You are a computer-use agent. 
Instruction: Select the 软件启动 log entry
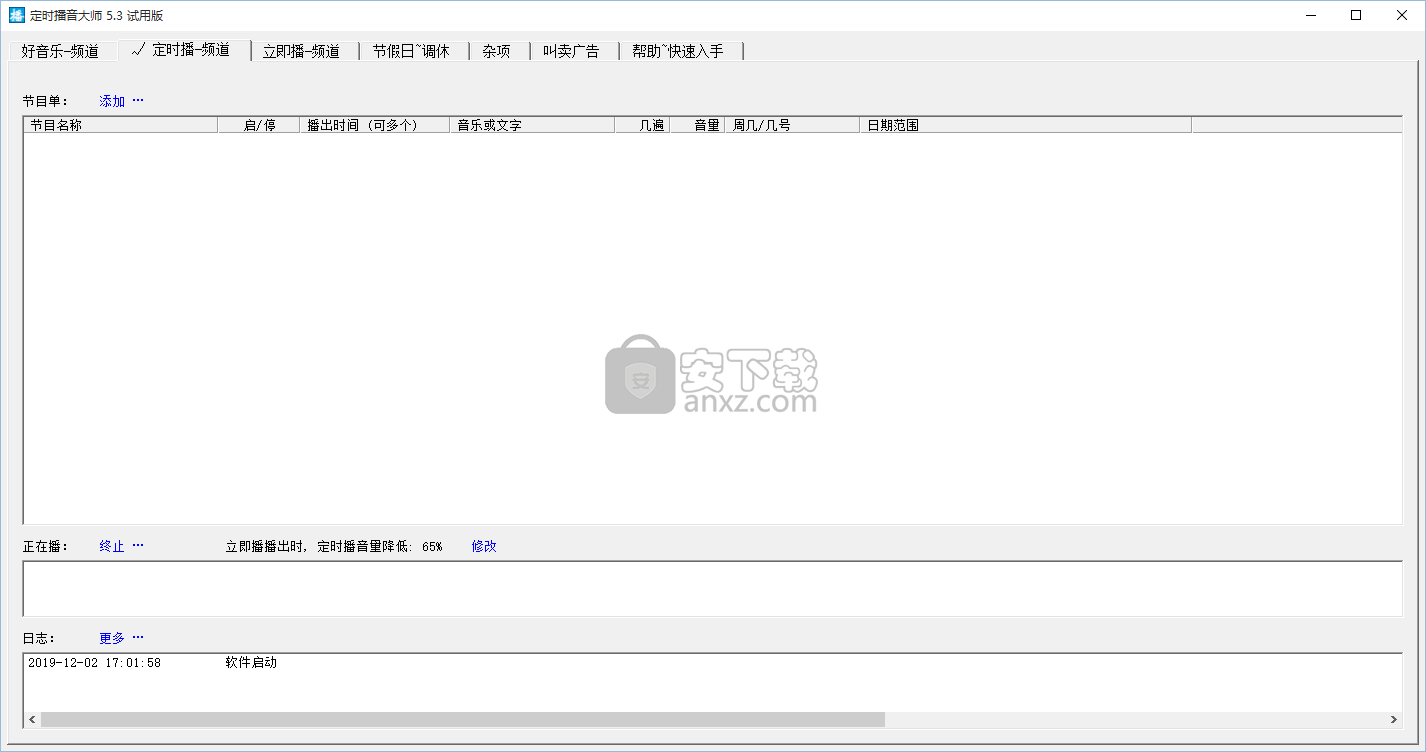coord(251,663)
